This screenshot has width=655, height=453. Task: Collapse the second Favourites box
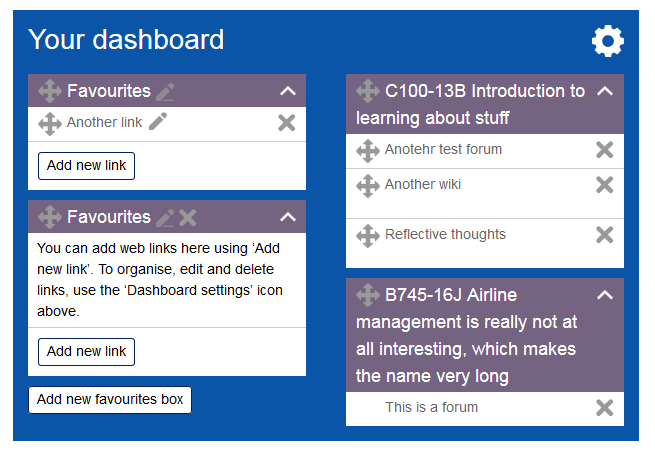click(x=288, y=217)
